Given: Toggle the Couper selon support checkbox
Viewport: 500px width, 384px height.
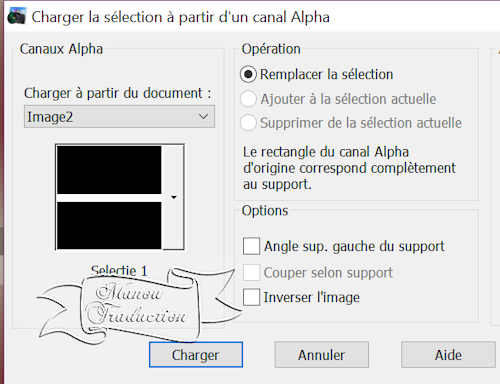Looking at the screenshot, I should 251,273.
